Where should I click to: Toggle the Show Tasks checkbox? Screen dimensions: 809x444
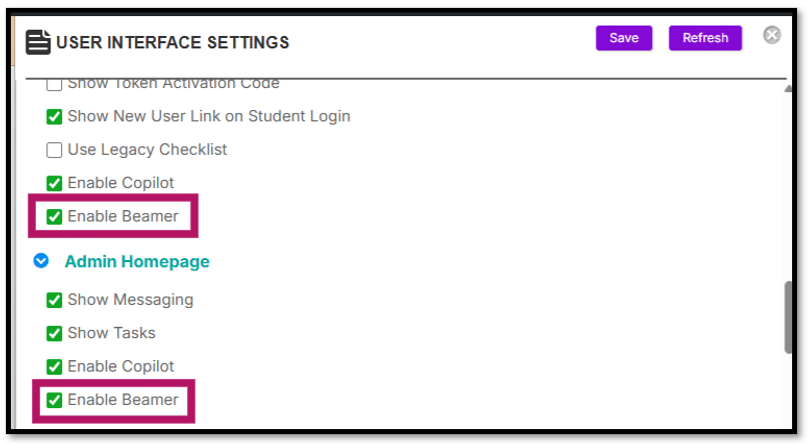click(x=54, y=333)
